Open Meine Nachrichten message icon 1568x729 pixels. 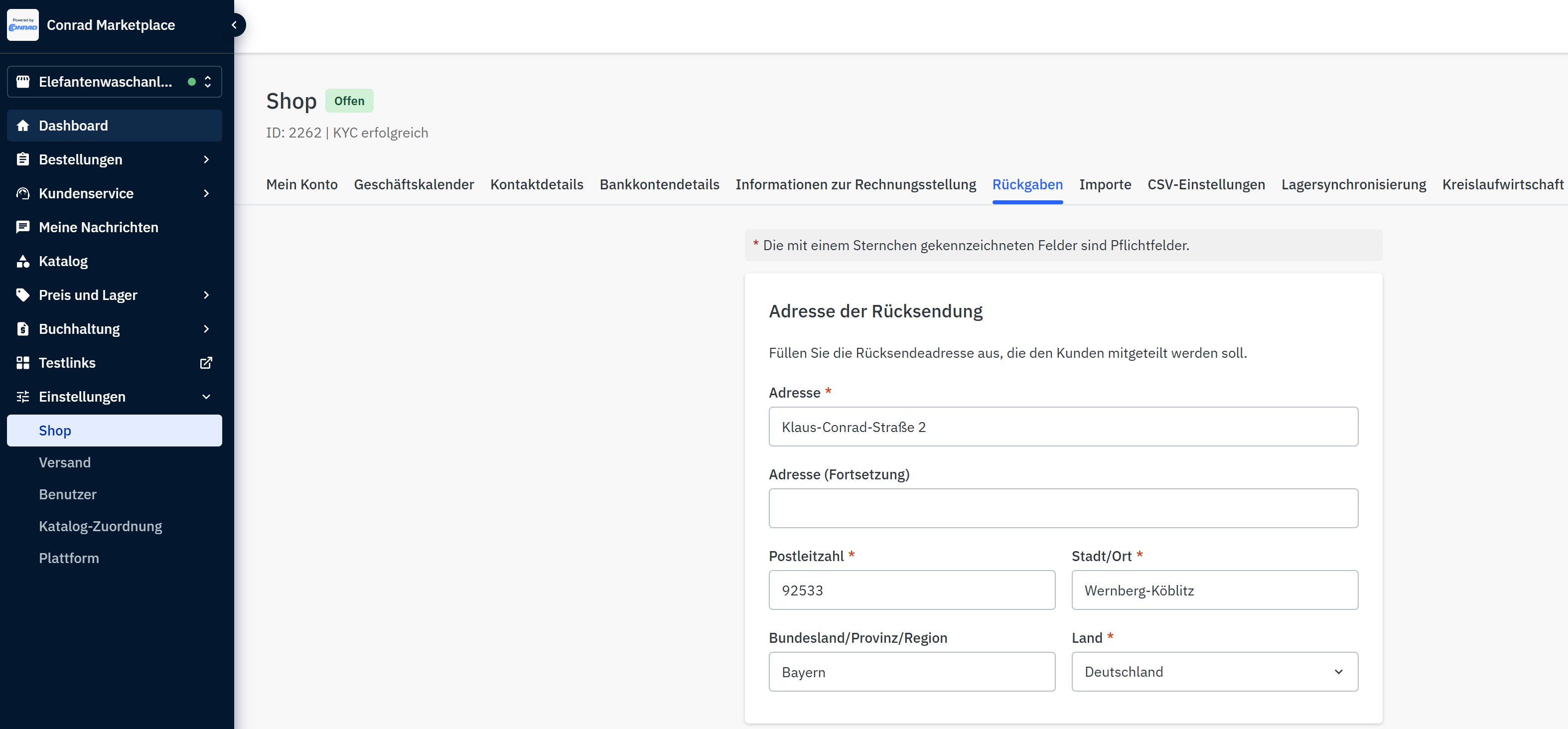22,227
